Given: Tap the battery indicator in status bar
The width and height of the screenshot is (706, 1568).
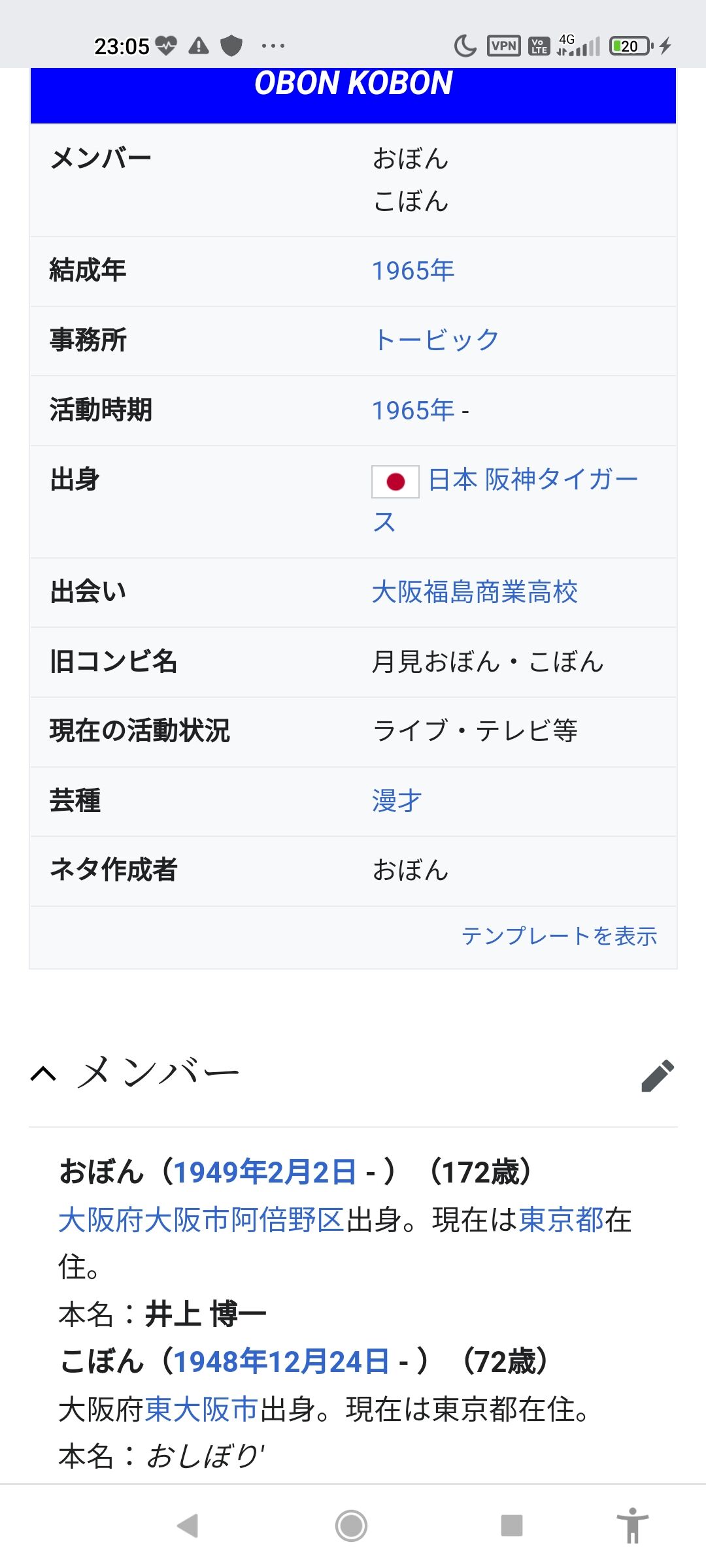Looking at the screenshot, I should pos(630,46).
